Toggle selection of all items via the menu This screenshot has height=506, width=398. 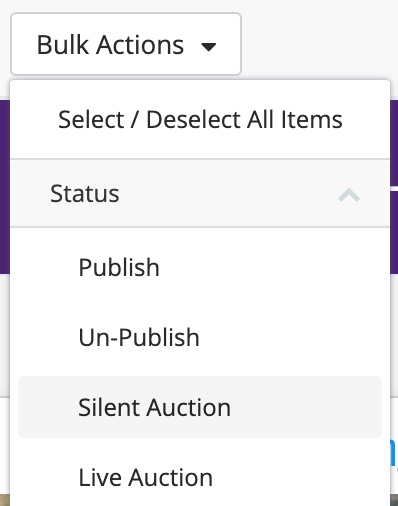(200, 119)
